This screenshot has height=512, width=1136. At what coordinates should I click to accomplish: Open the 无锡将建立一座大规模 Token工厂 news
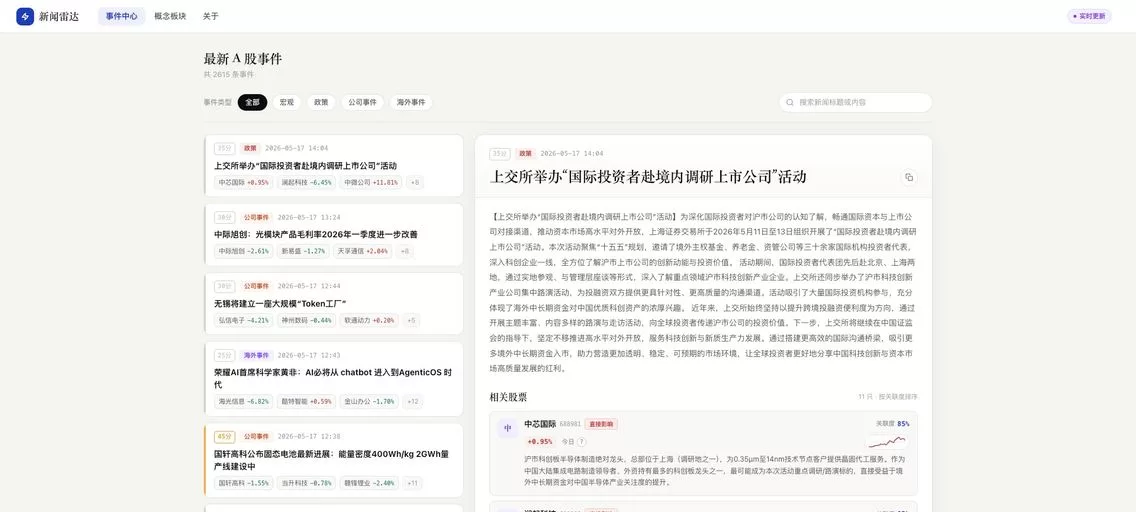pyautogui.click(x=334, y=303)
